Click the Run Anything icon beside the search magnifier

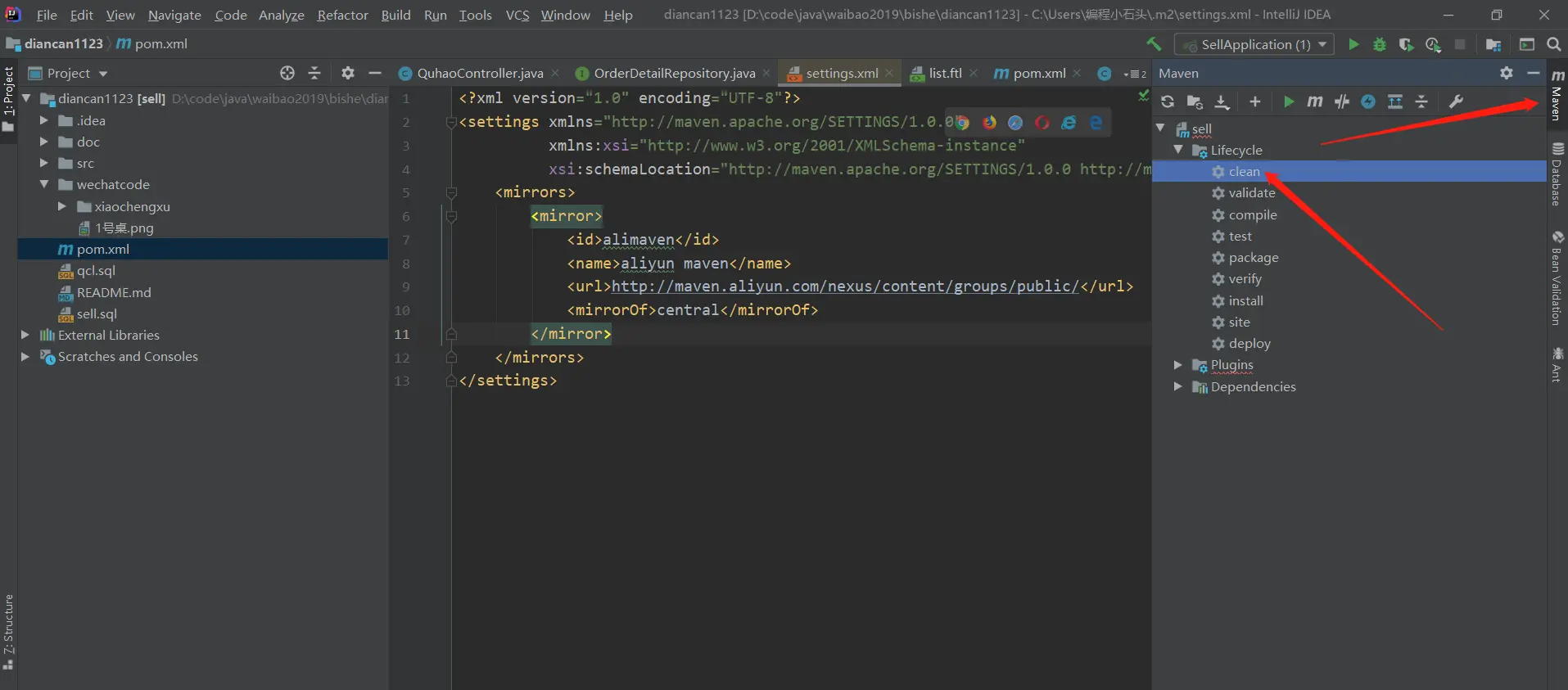point(1527,44)
